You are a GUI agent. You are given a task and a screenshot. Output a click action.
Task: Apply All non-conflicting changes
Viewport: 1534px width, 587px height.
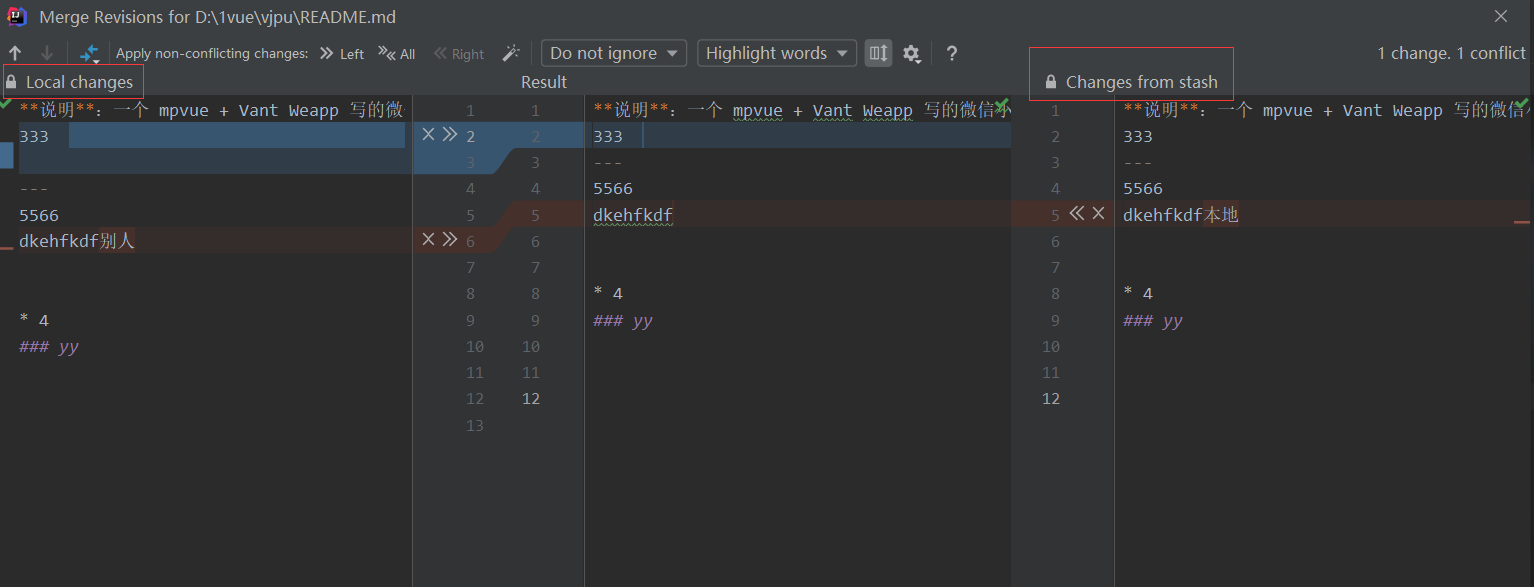pyautogui.click(x=397, y=54)
